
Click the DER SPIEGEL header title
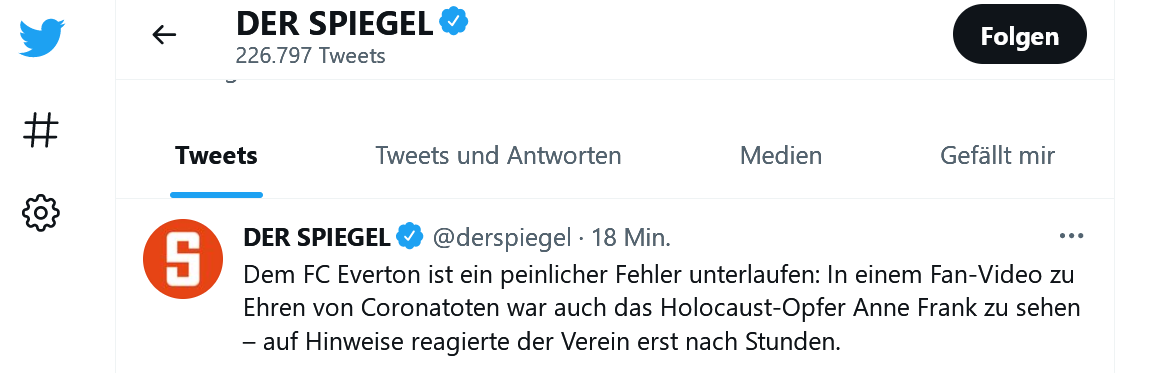coord(335,24)
